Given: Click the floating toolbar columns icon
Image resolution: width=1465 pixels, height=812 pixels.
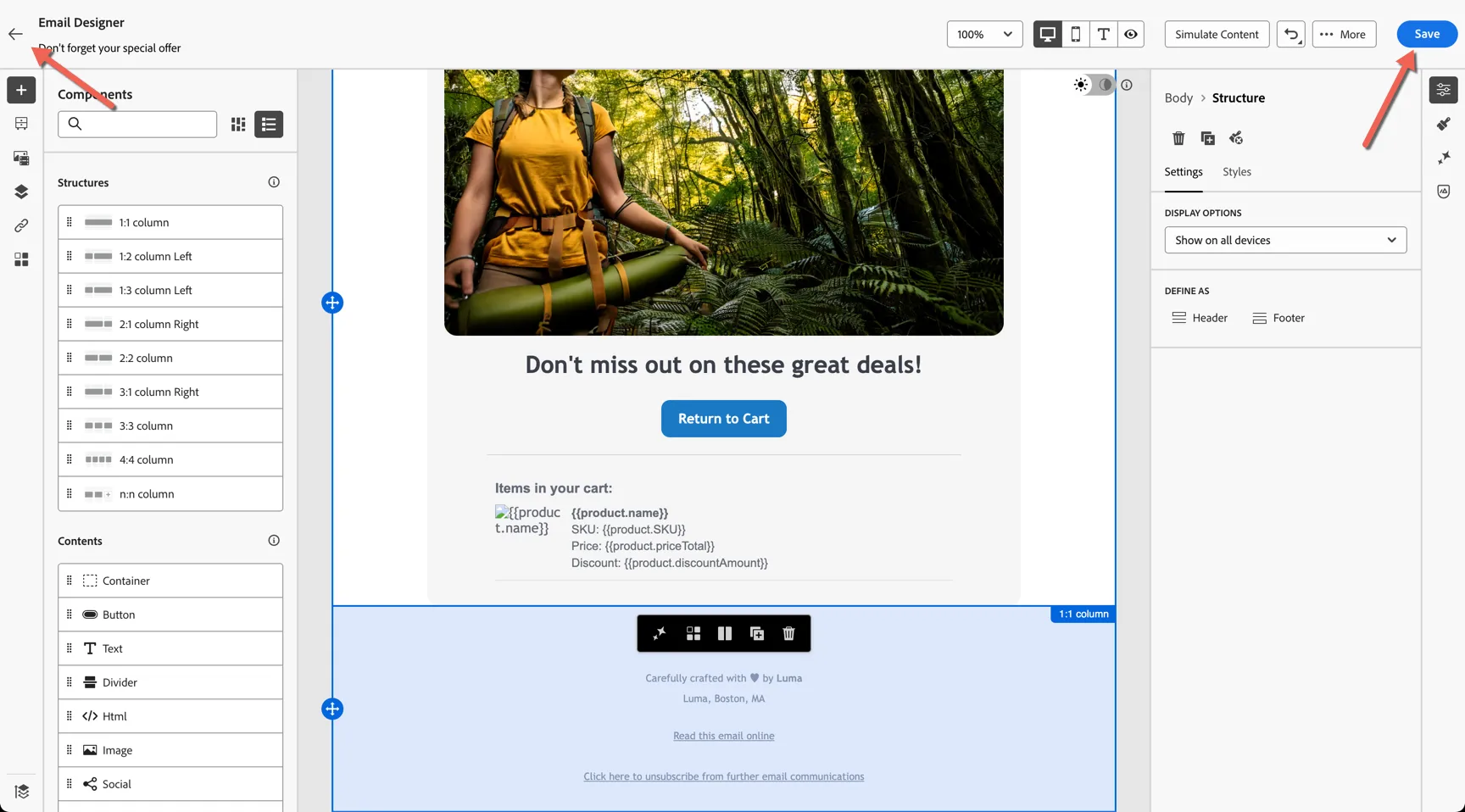Looking at the screenshot, I should [725, 634].
